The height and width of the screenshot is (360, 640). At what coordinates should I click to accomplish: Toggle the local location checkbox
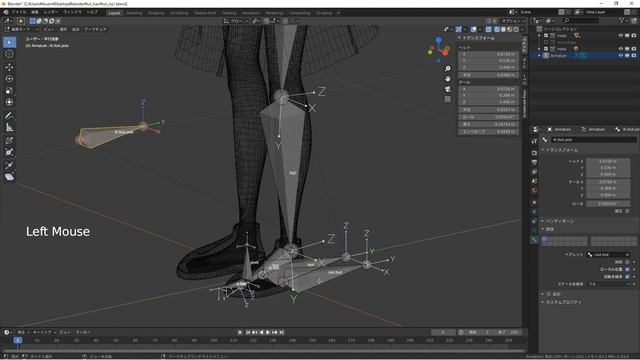coord(627,269)
